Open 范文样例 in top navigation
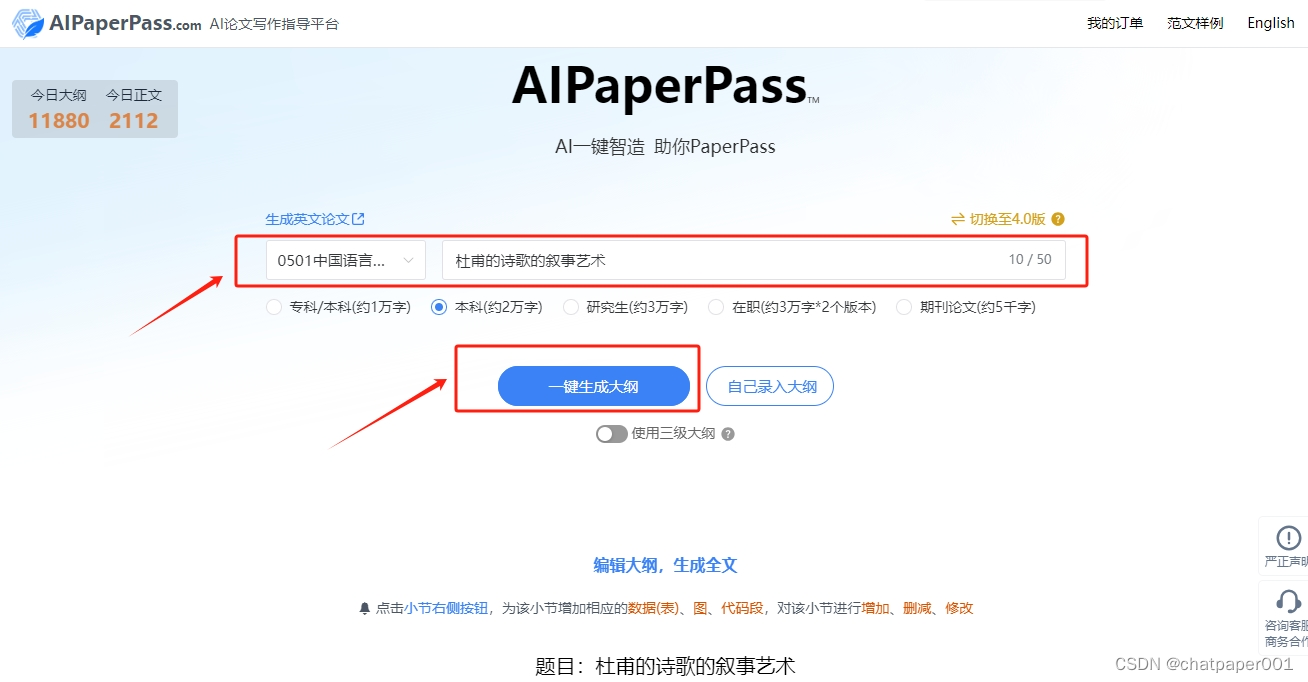 1195,23
